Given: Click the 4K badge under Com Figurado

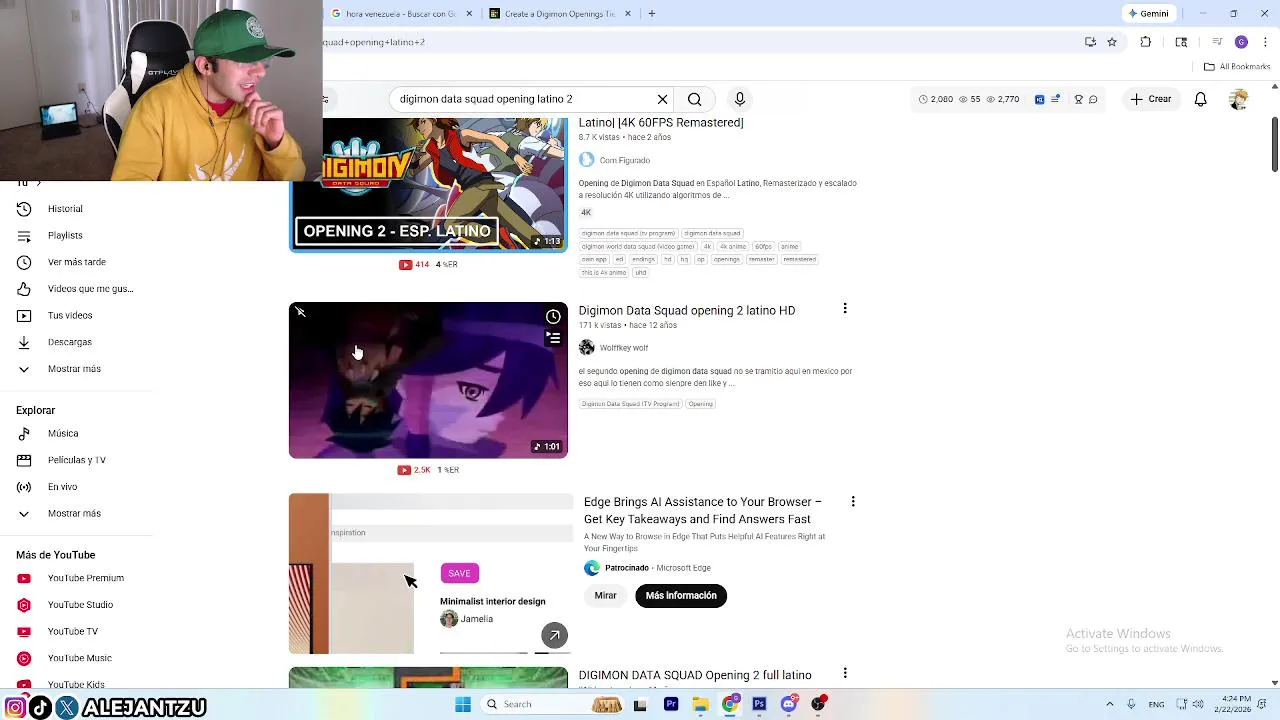Looking at the screenshot, I should pyautogui.click(x=586, y=212).
